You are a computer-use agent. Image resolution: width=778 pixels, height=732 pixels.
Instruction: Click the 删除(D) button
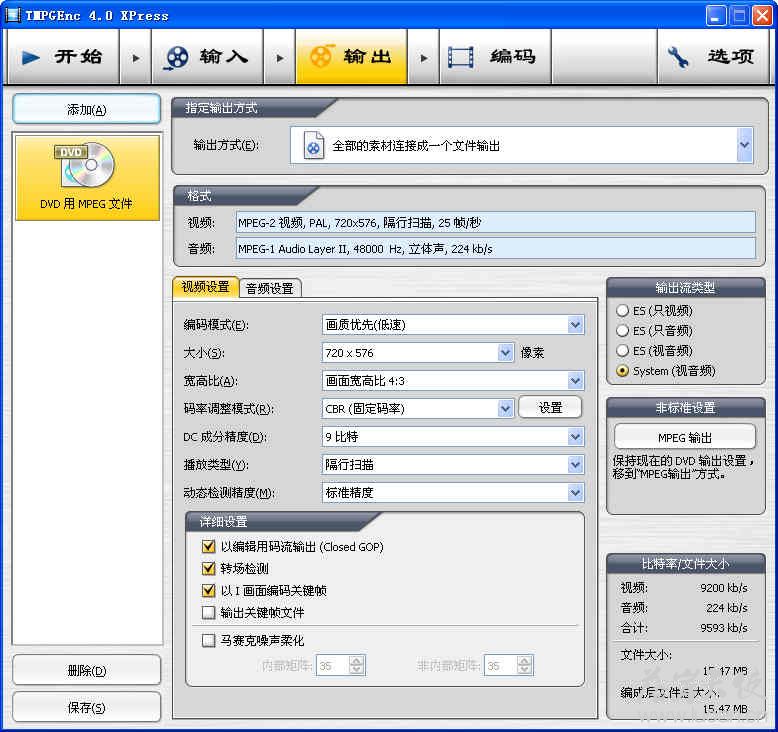pyautogui.click(x=87, y=671)
